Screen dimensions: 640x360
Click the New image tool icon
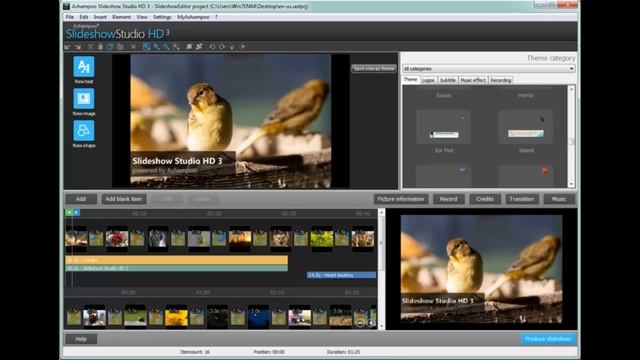tap(84, 98)
